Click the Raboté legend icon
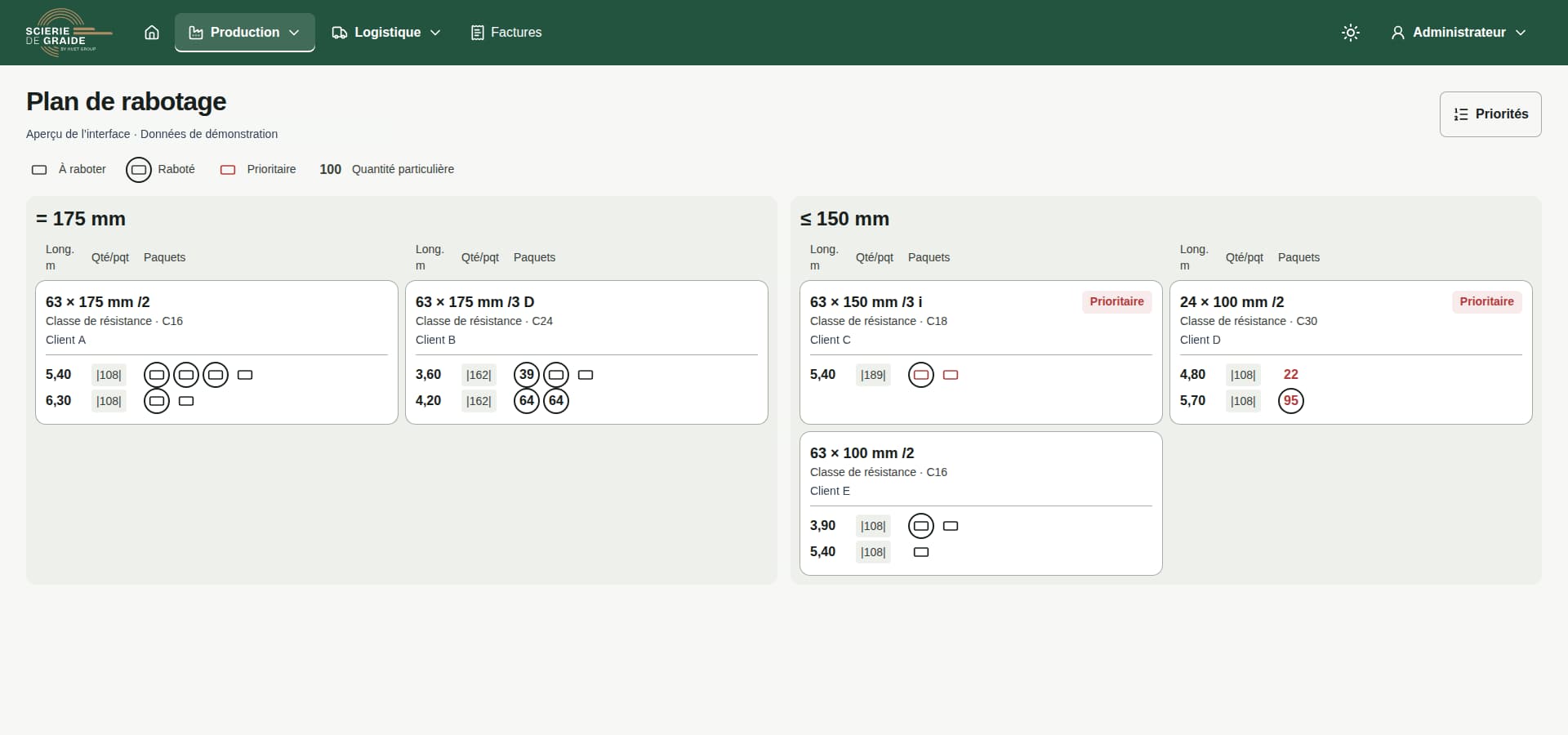Viewport: 1568px width, 735px height. tap(139, 170)
